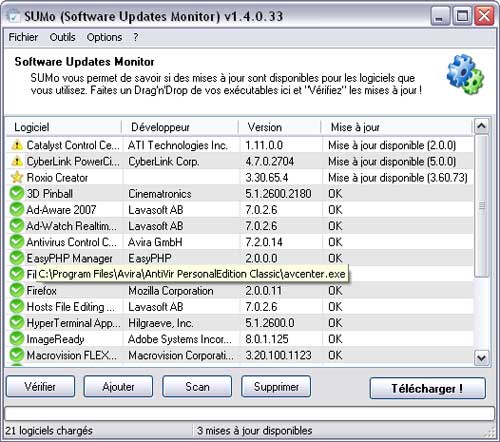Click the avcenter.exe path tooltip
This screenshot has width=500, height=442.
click(192, 274)
